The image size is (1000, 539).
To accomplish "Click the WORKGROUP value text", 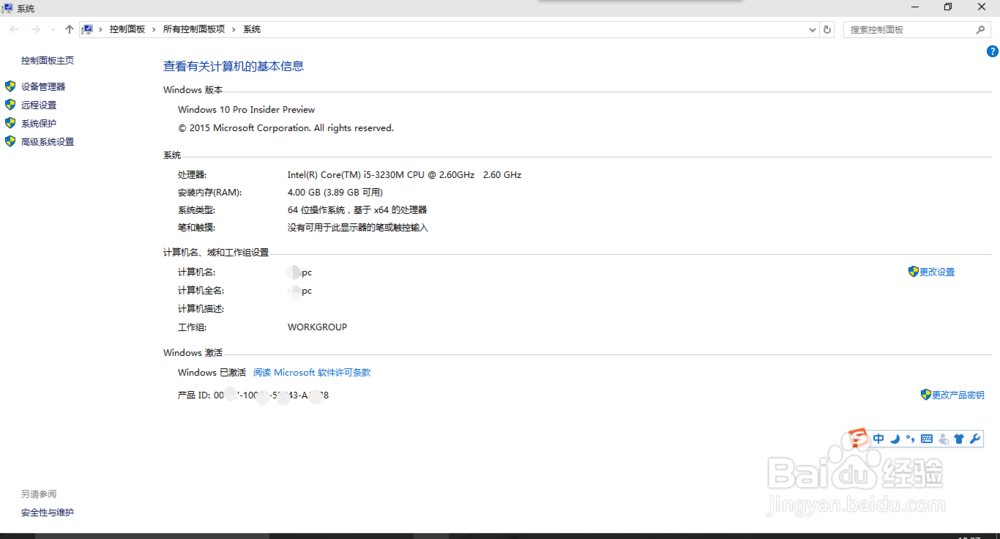I will point(317,327).
